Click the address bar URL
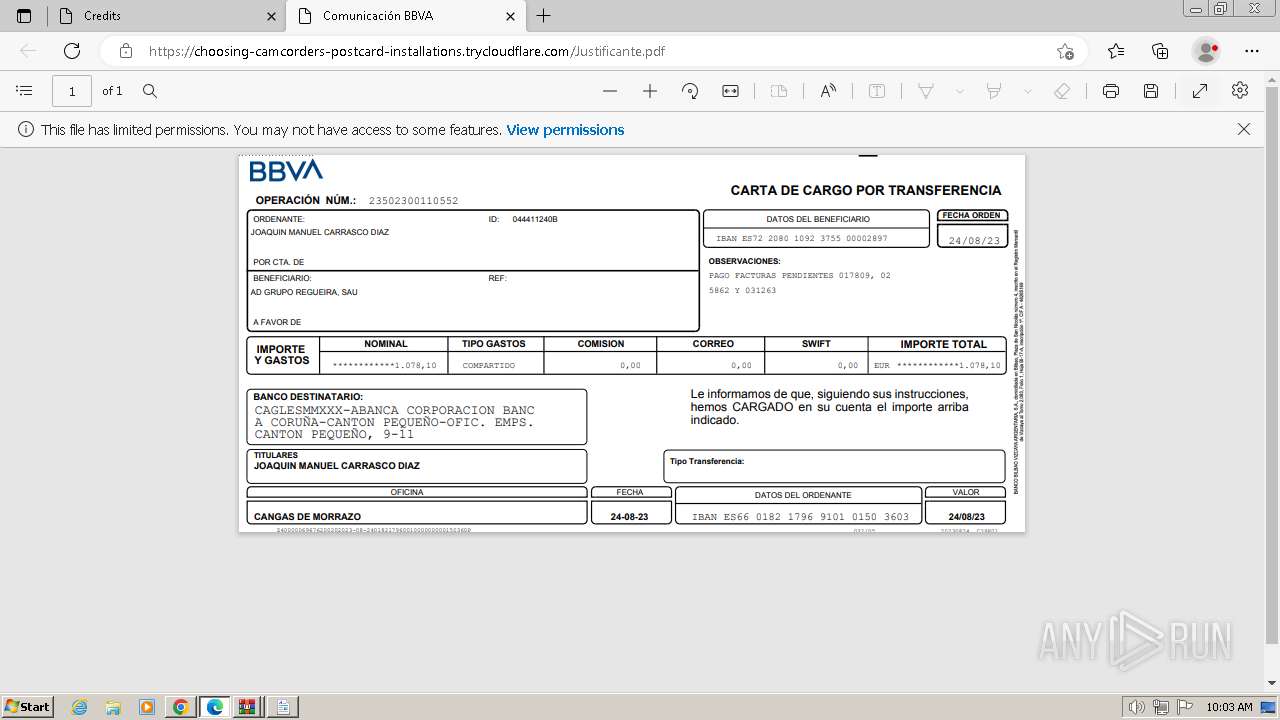The image size is (1280, 720). coord(407,51)
